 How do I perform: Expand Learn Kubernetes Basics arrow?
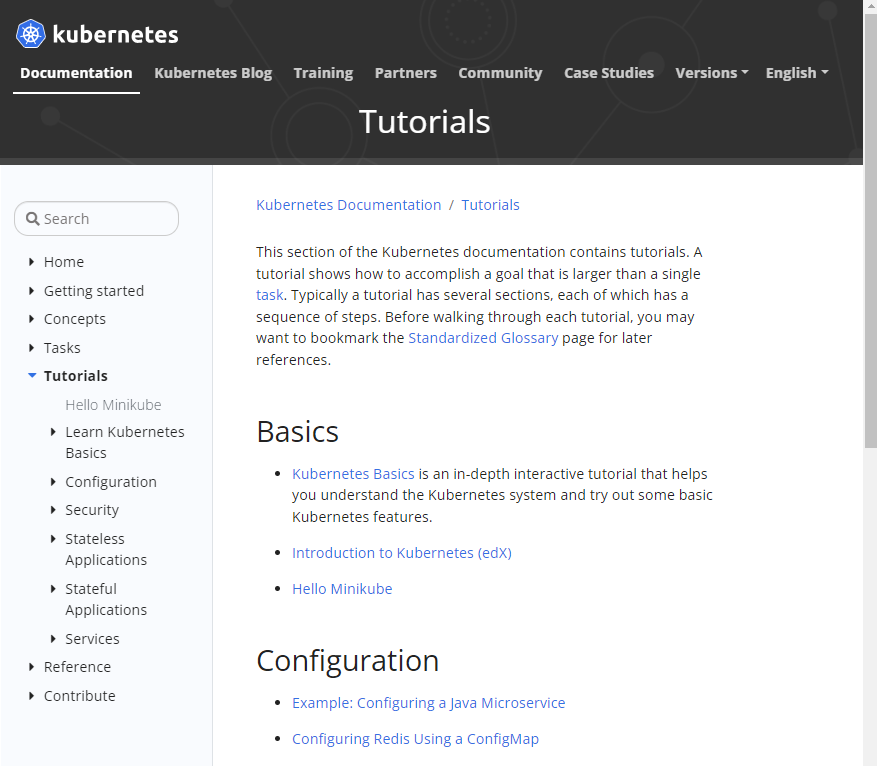tap(53, 432)
